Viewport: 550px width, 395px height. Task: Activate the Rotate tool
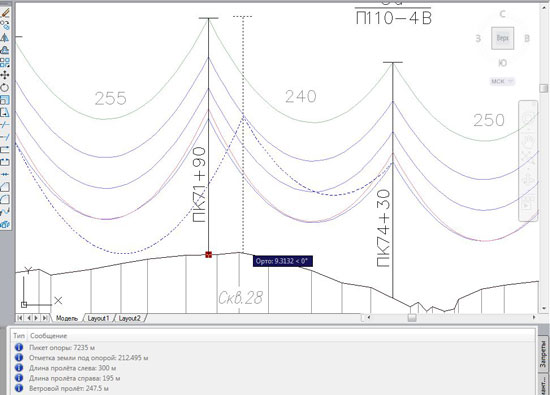click(x=5, y=88)
